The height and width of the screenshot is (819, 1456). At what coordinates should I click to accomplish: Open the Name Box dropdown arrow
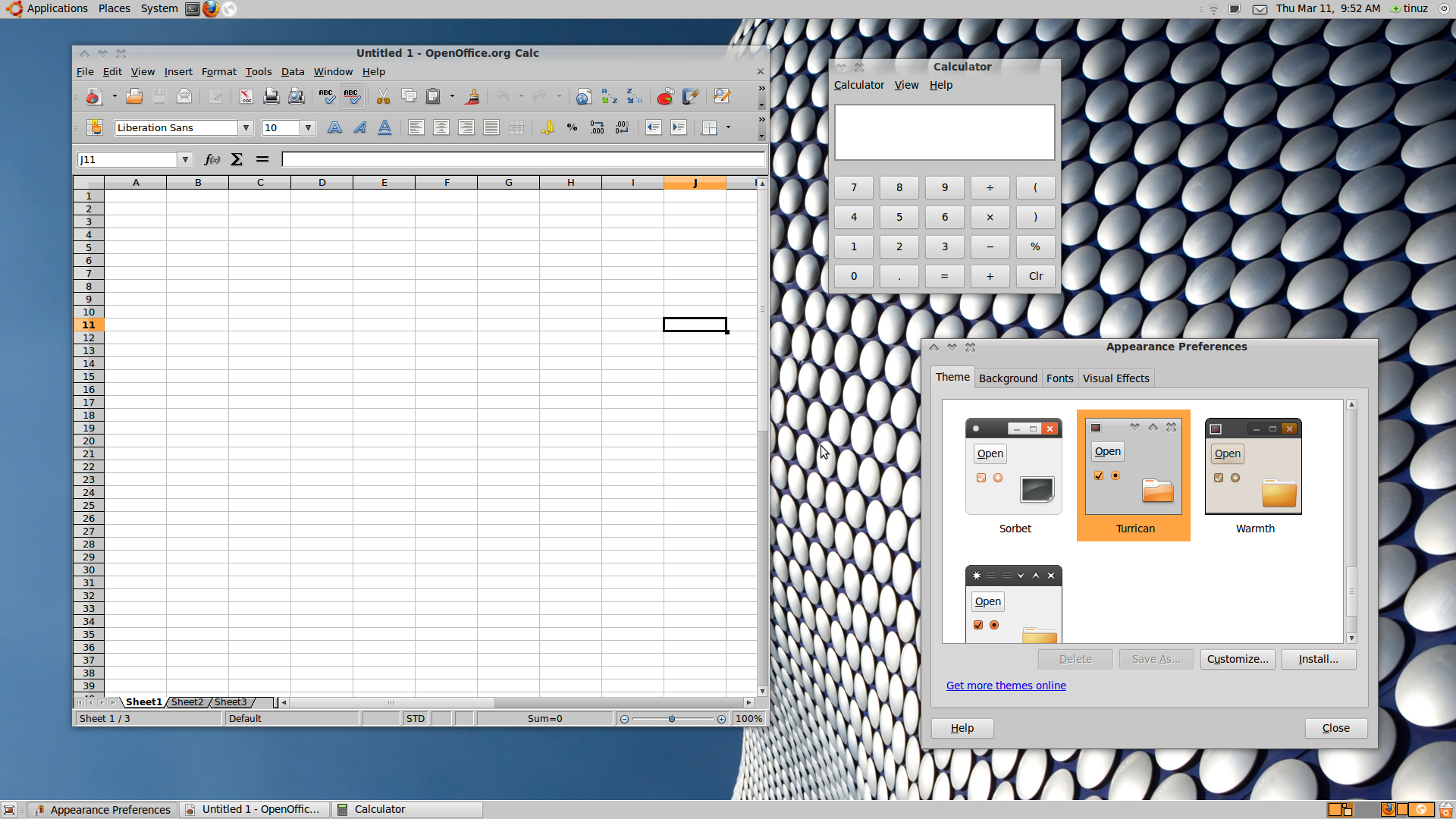[185, 159]
